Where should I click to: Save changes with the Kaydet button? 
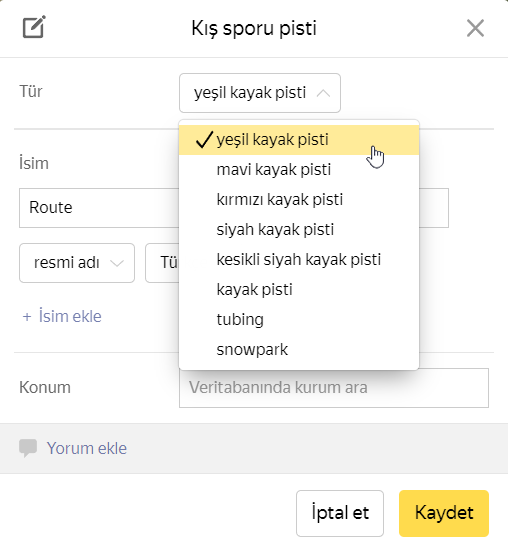444,513
